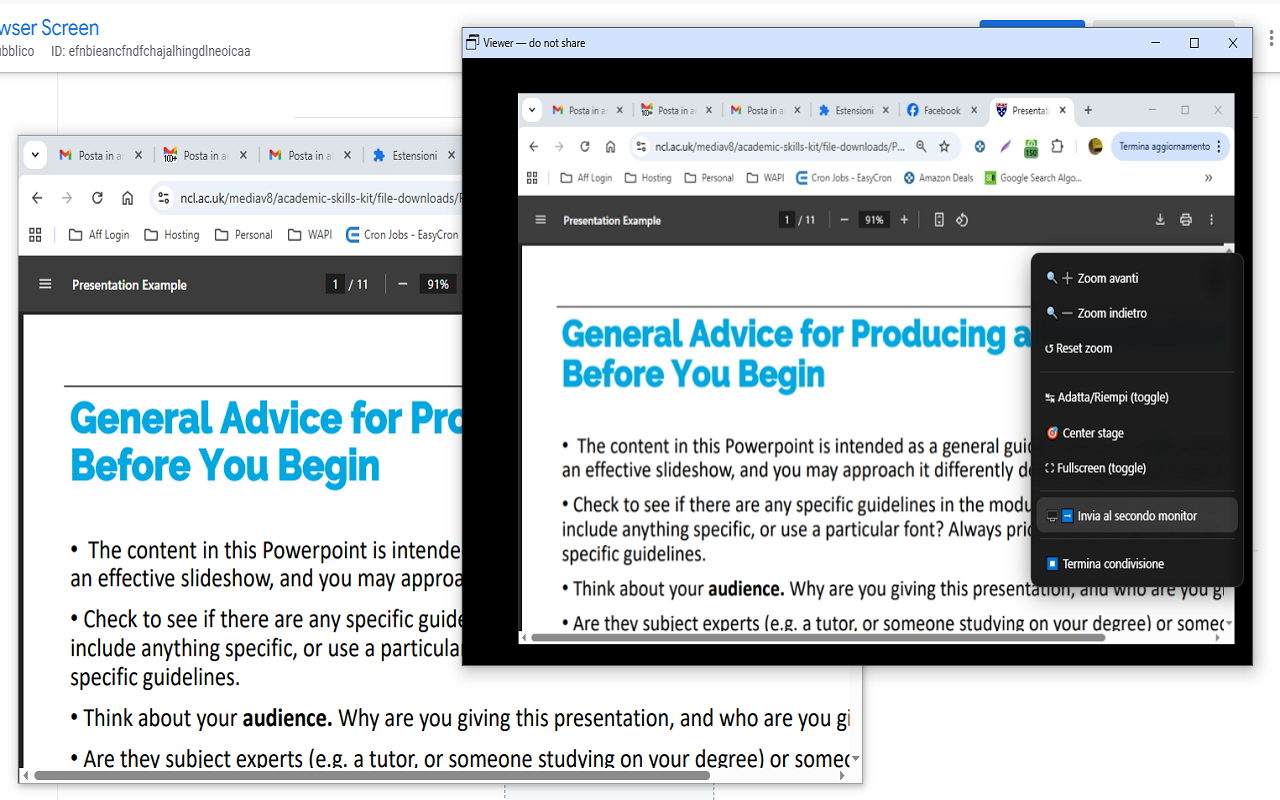Toggle Fullscreen from the viewer menu
The width and height of the screenshot is (1280, 800).
click(1100, 467)
